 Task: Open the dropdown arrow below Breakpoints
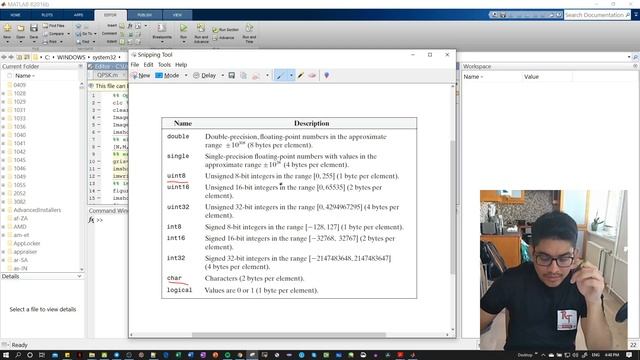point(162,42)
